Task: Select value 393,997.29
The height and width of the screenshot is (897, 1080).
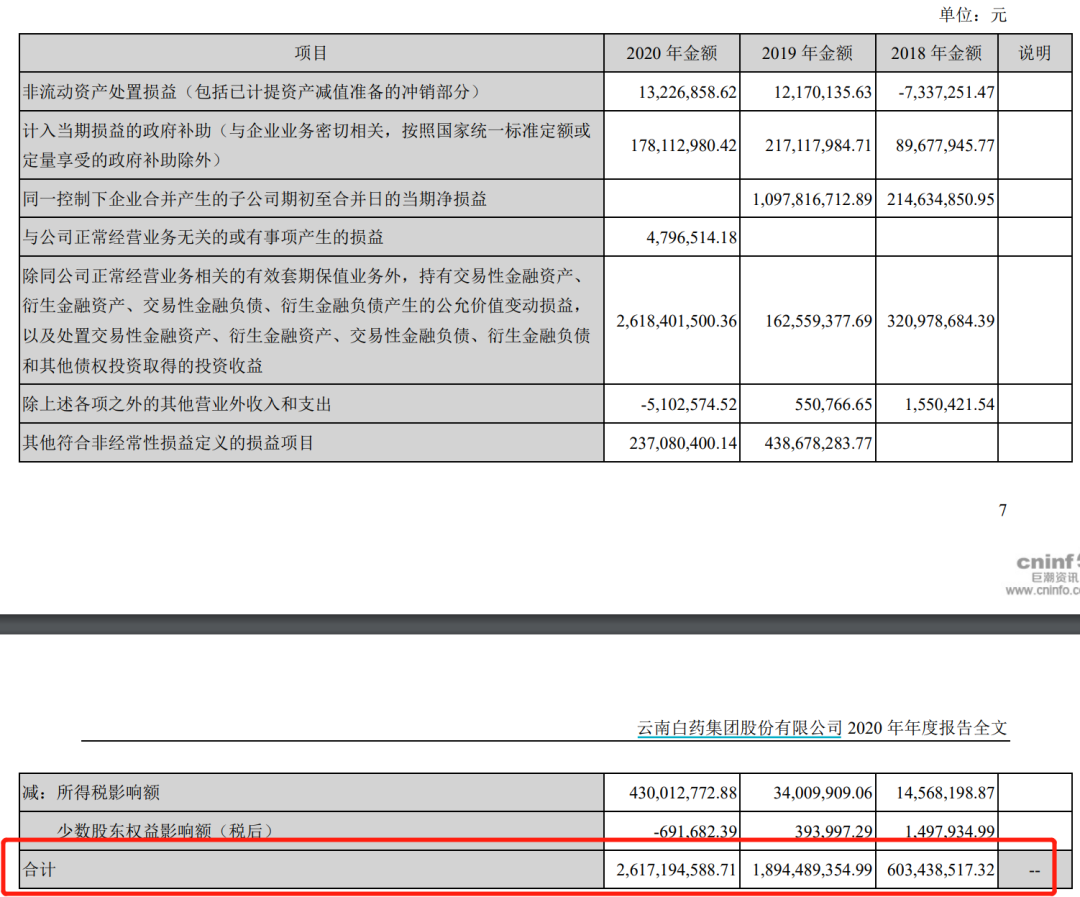Action: 833,832
